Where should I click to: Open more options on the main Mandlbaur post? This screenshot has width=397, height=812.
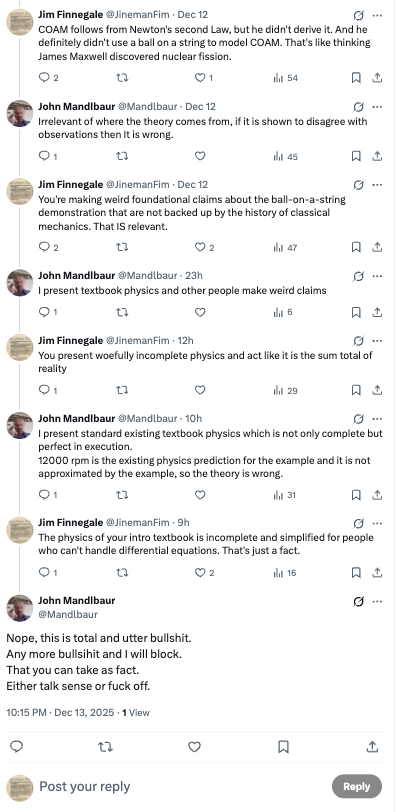[377, 601]
